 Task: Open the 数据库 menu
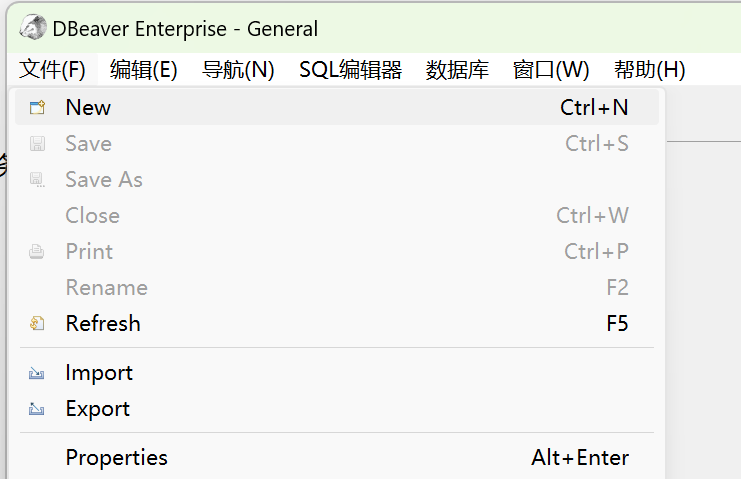(457, 69)
